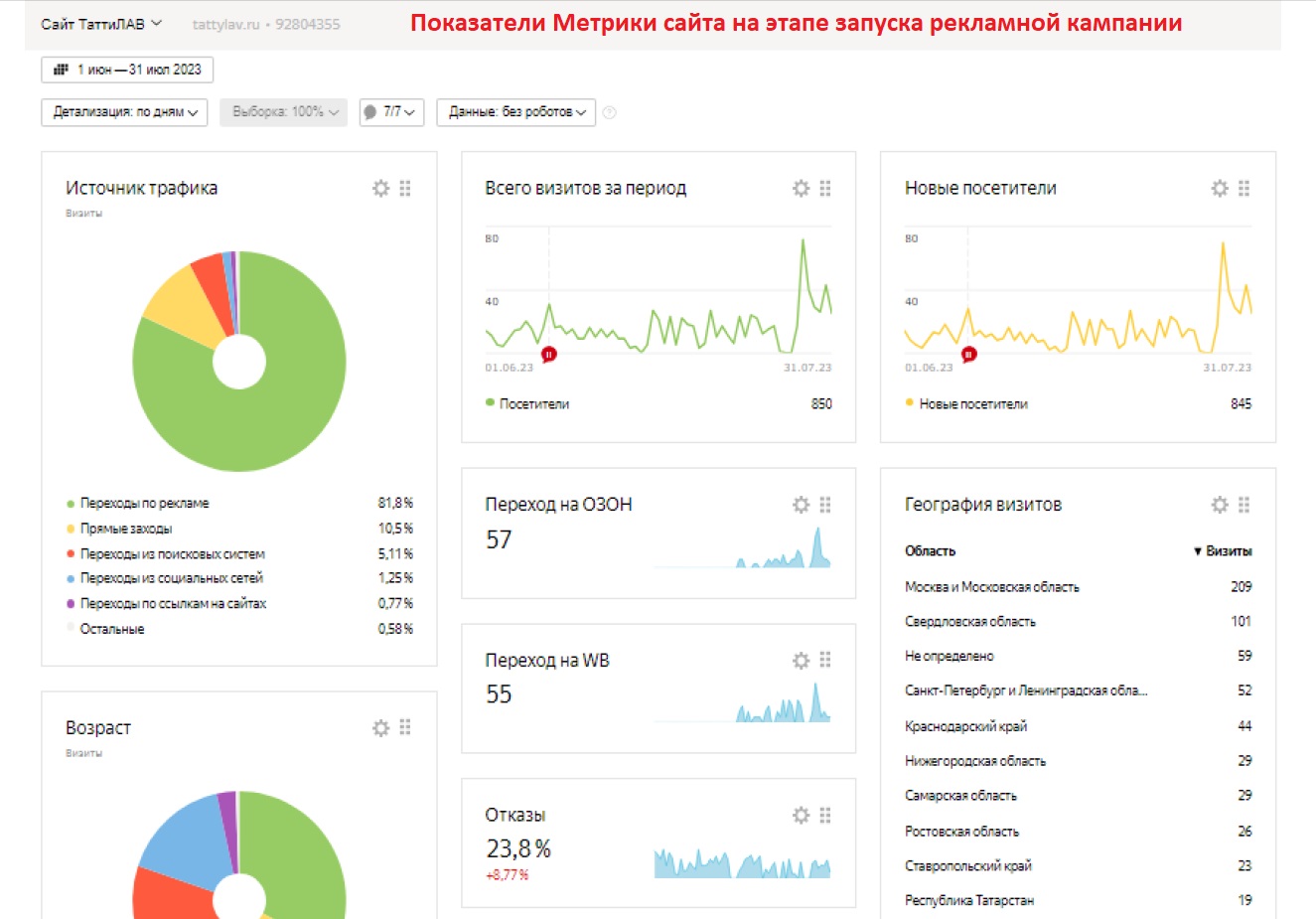Toggle Посетители series legend

click(527, 403)
